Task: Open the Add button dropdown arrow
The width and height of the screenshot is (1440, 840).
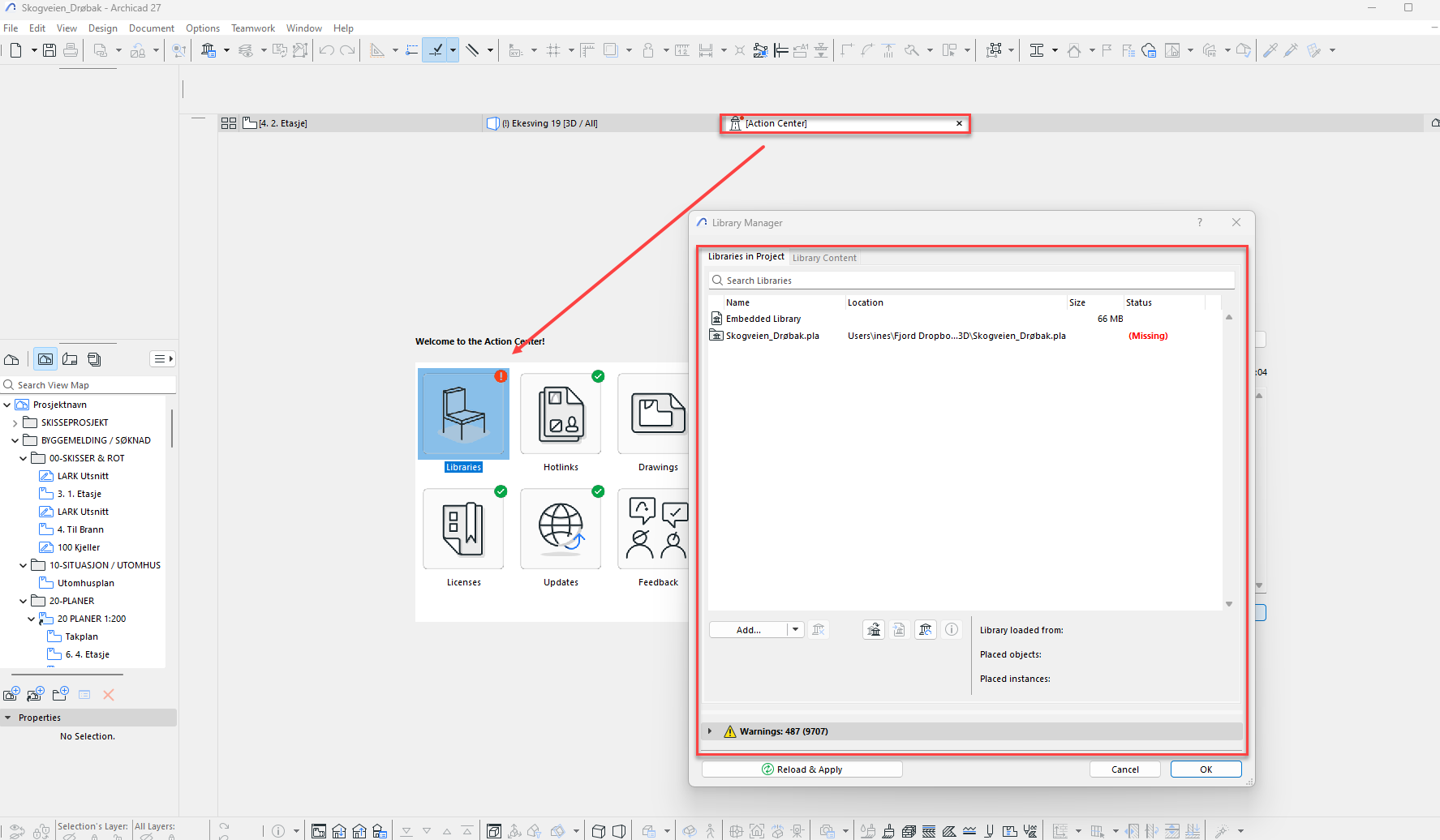Action: pos(795,630)
